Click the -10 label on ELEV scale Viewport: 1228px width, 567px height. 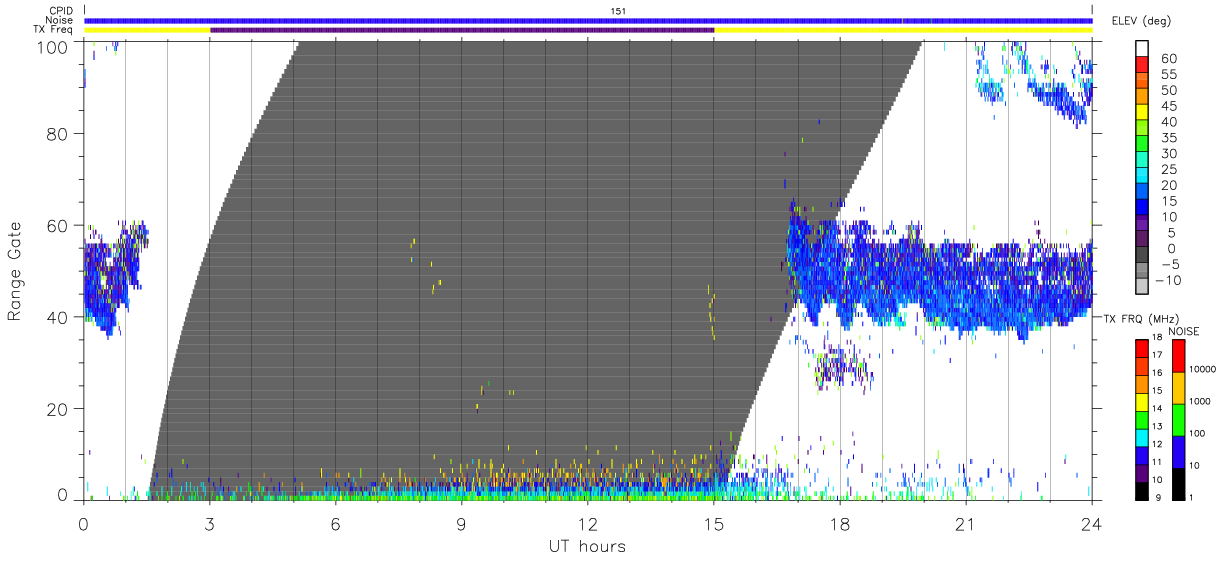pyautogui.click(x=1166, y=281)
